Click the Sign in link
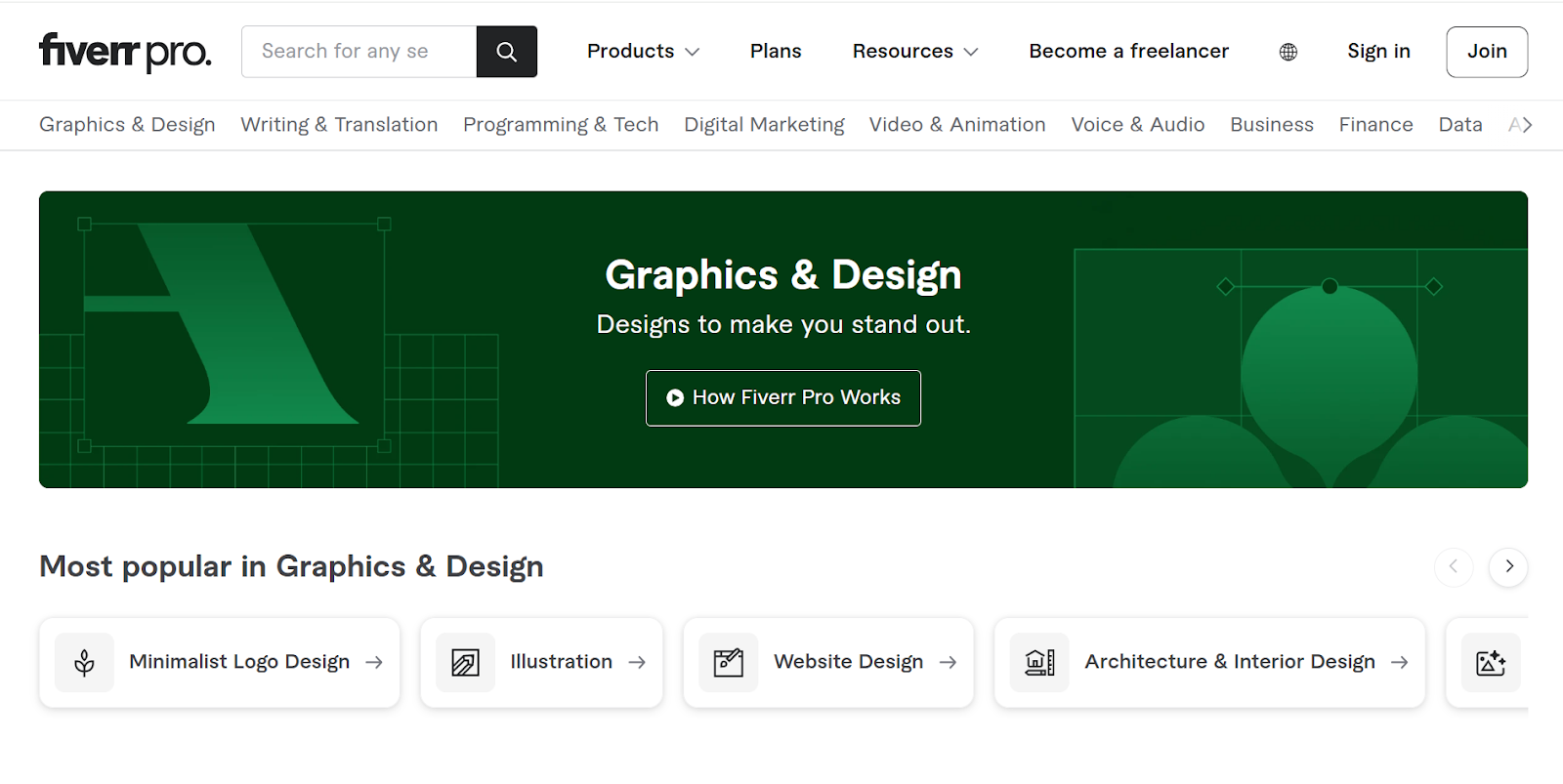The image size is (1563, 784). [1378, 52]
